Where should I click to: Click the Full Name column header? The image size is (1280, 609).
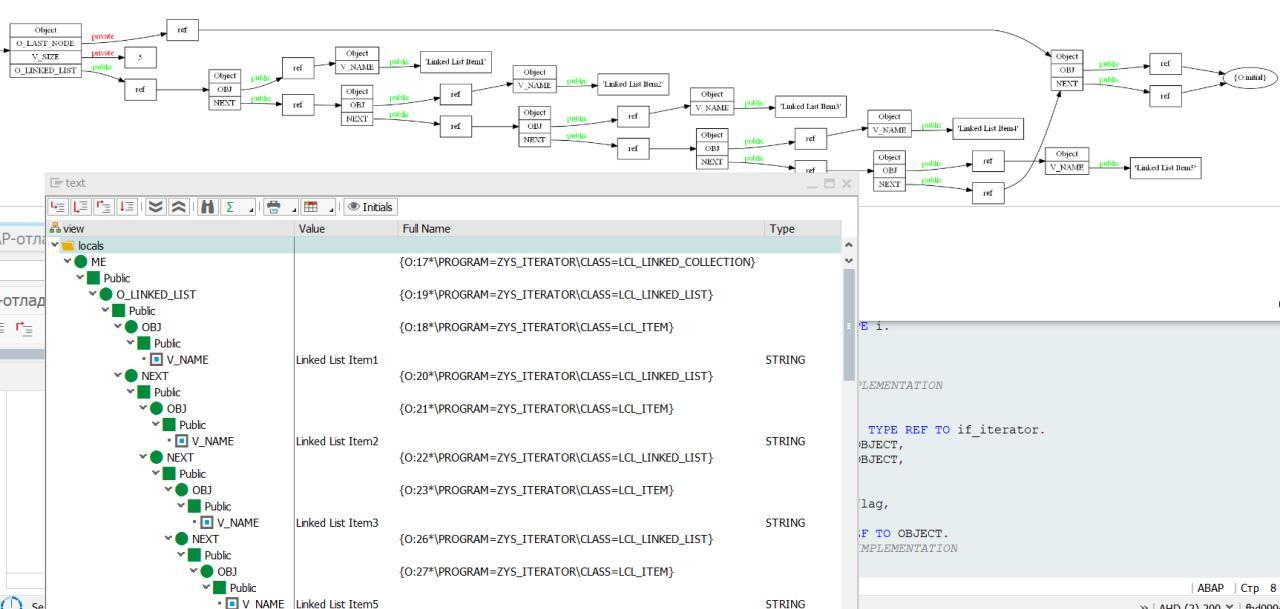pos(580,229)
